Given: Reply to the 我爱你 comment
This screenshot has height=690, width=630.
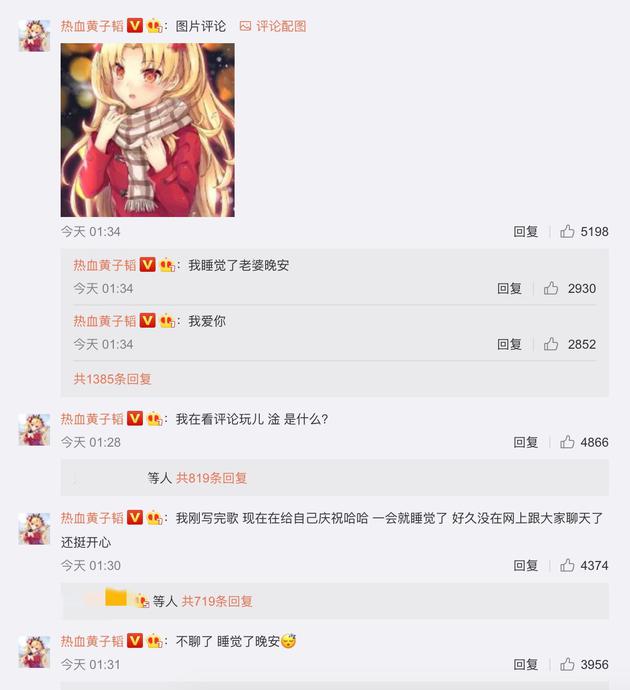Looking at the screenshot, I should point(509,344).
